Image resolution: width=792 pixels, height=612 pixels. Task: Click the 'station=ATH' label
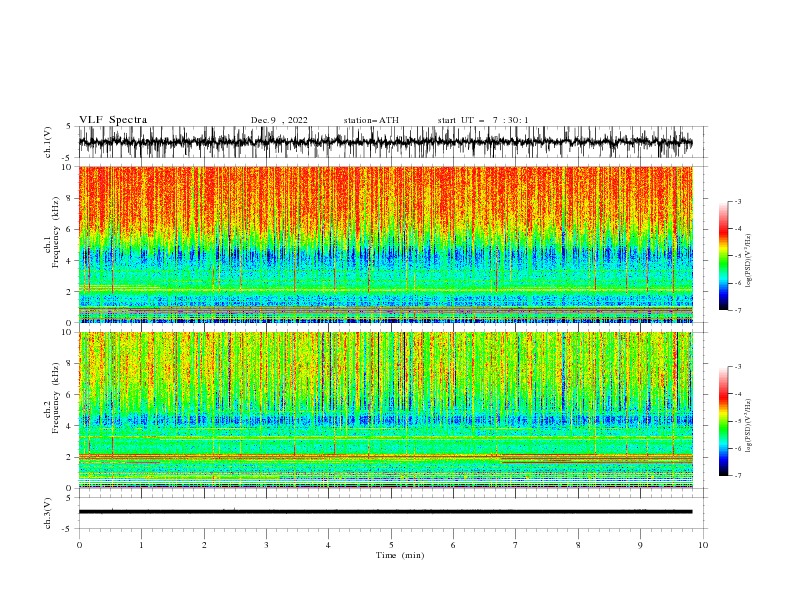point(371,120)
